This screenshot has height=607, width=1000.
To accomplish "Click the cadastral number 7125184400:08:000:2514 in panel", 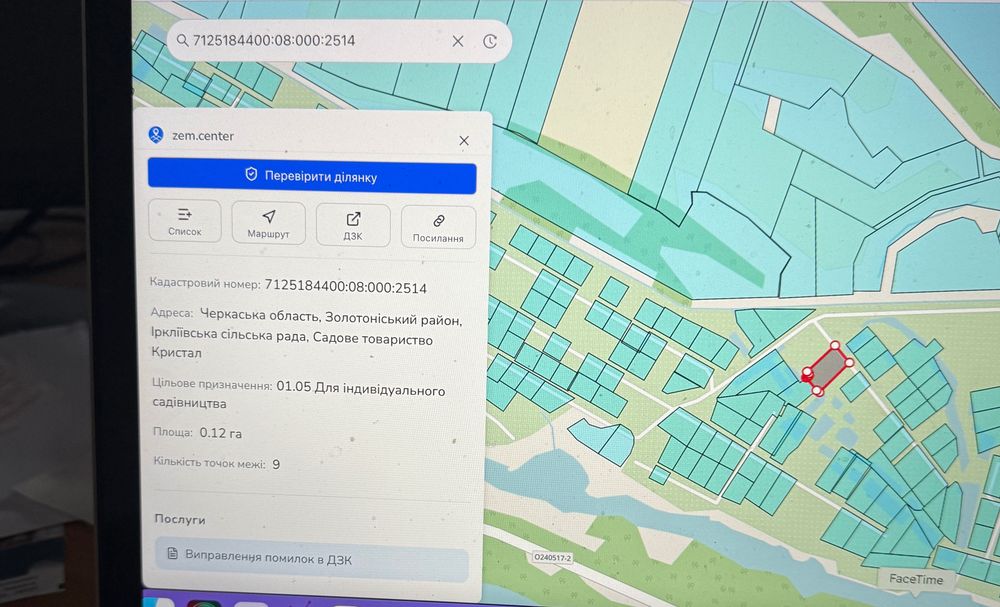I will pos(346,286).
